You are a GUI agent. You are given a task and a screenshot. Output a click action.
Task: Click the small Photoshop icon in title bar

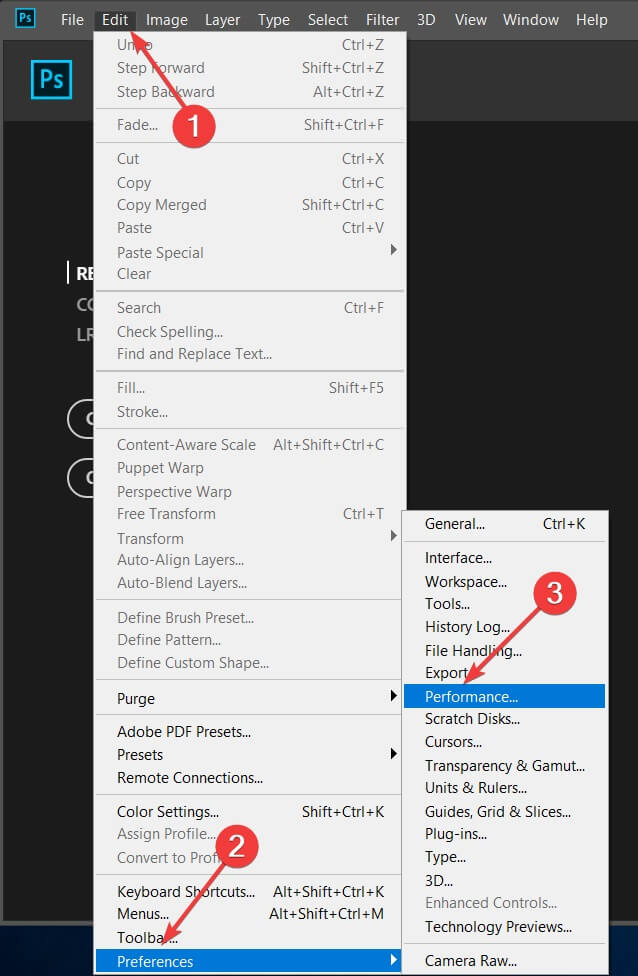click(25, 18)
